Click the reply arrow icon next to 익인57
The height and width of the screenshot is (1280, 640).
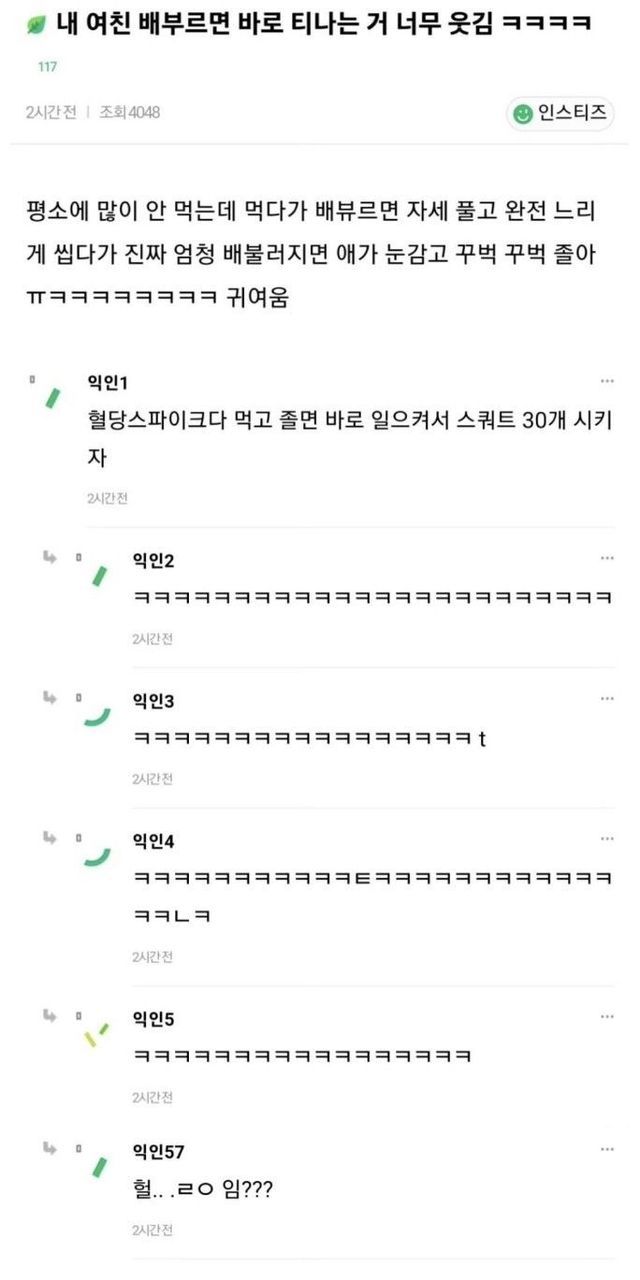(49, 1150)
